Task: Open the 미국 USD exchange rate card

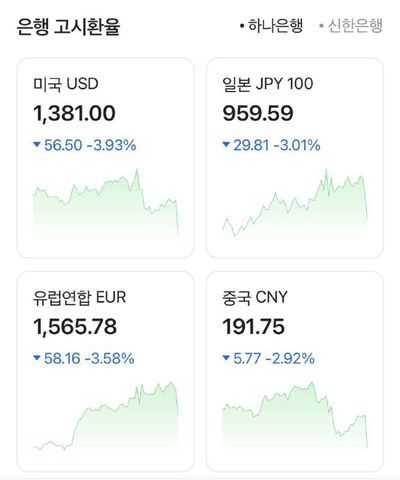Action: click(x=105, y=158)
